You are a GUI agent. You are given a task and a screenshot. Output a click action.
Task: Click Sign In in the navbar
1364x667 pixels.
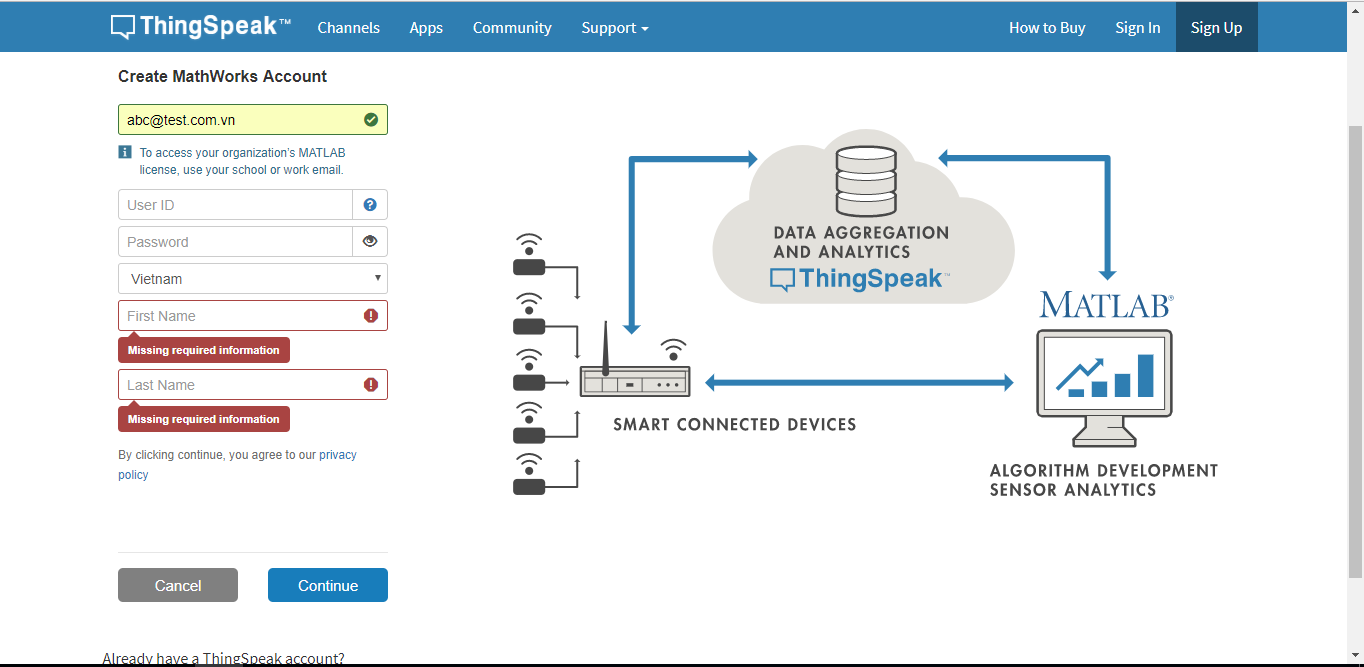1138,28
